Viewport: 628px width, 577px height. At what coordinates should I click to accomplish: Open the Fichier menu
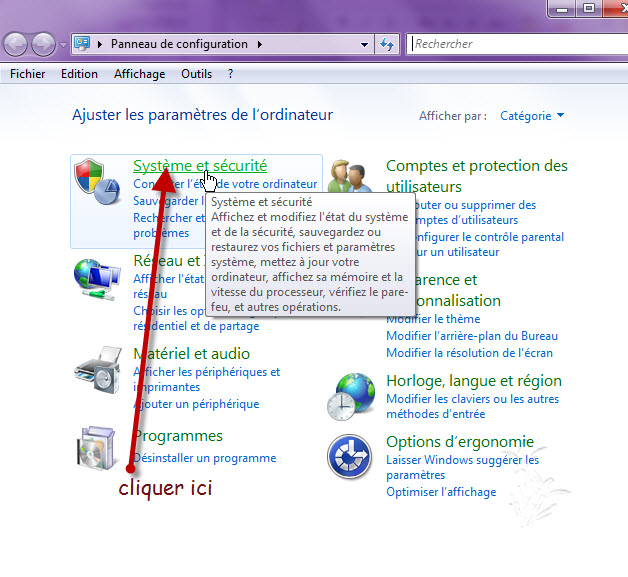coord(28,74)
